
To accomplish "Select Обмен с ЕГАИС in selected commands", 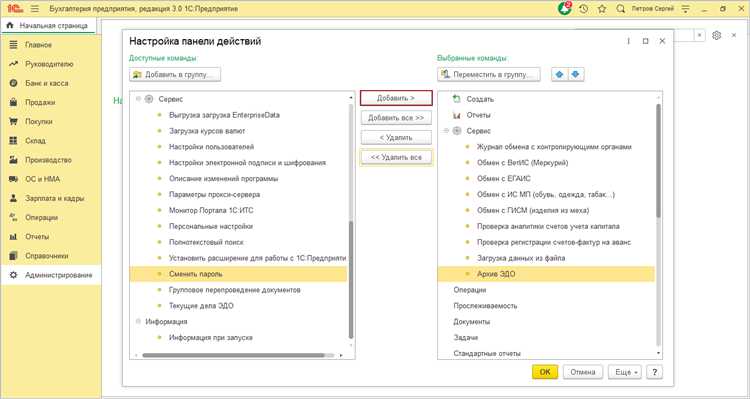I will (x=504, y=178).
